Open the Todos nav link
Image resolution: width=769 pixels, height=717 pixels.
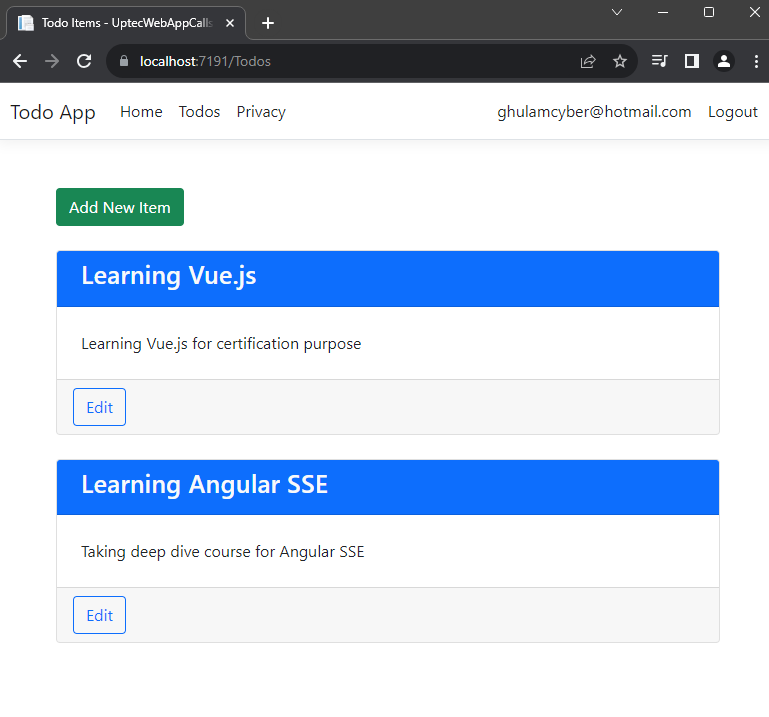tap(199, 112)
